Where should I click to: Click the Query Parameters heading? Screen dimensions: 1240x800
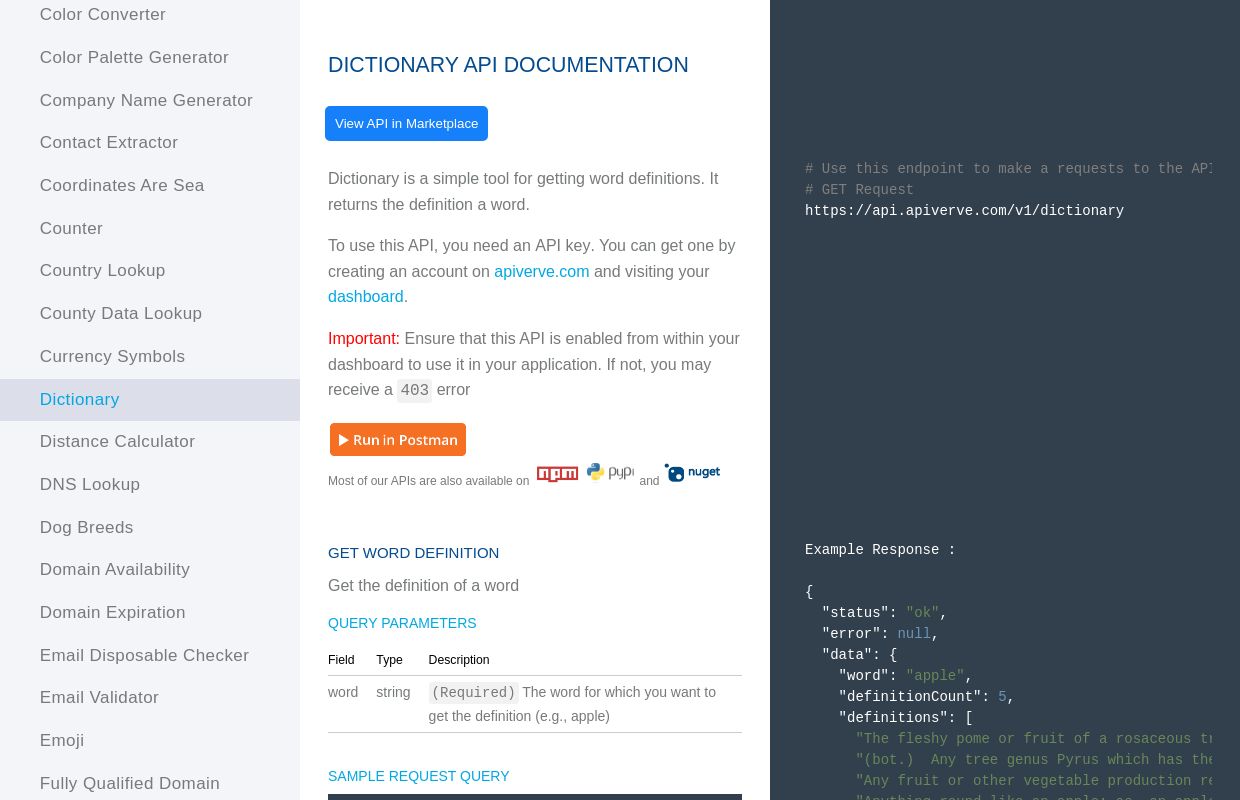[402, 623]
